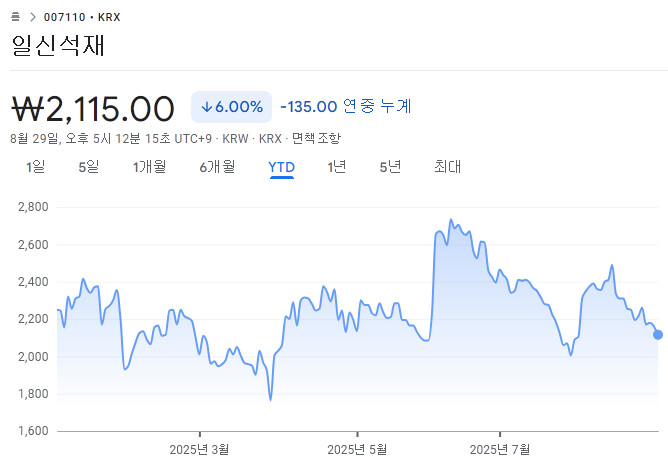Switch chart to 1년 range
Screen dimensions: 668x456
click(336, 167)
